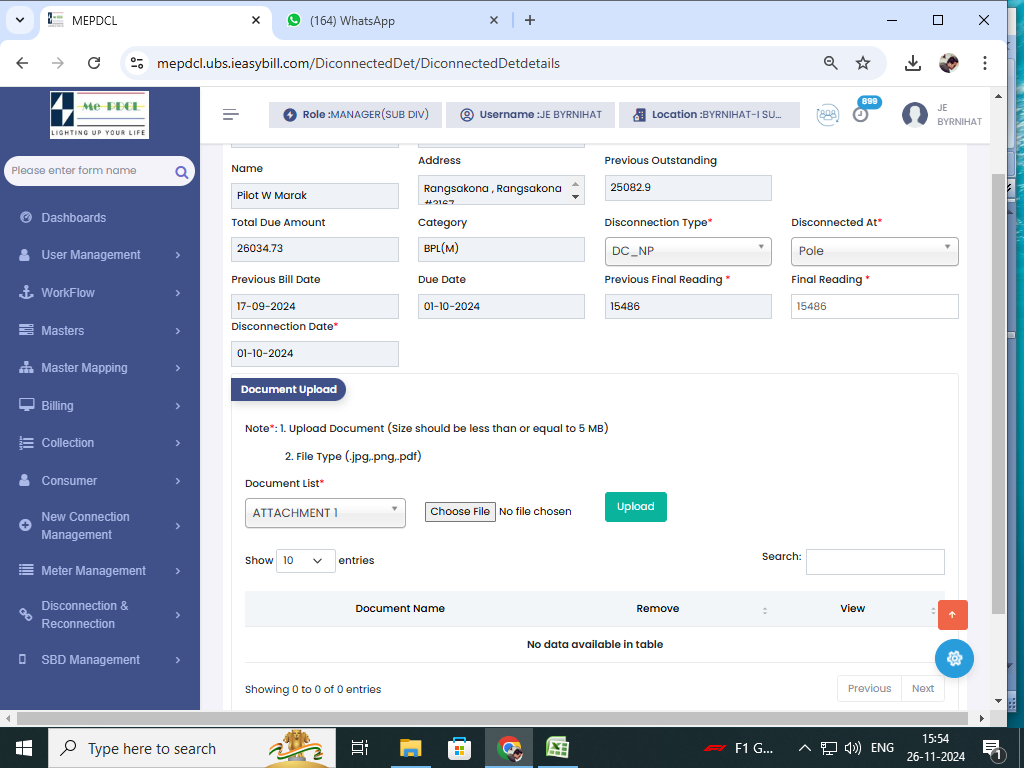Click the Windows taskbar search box
The width and height of the screenshot is (1024, 768).
(x=192, y=748)
